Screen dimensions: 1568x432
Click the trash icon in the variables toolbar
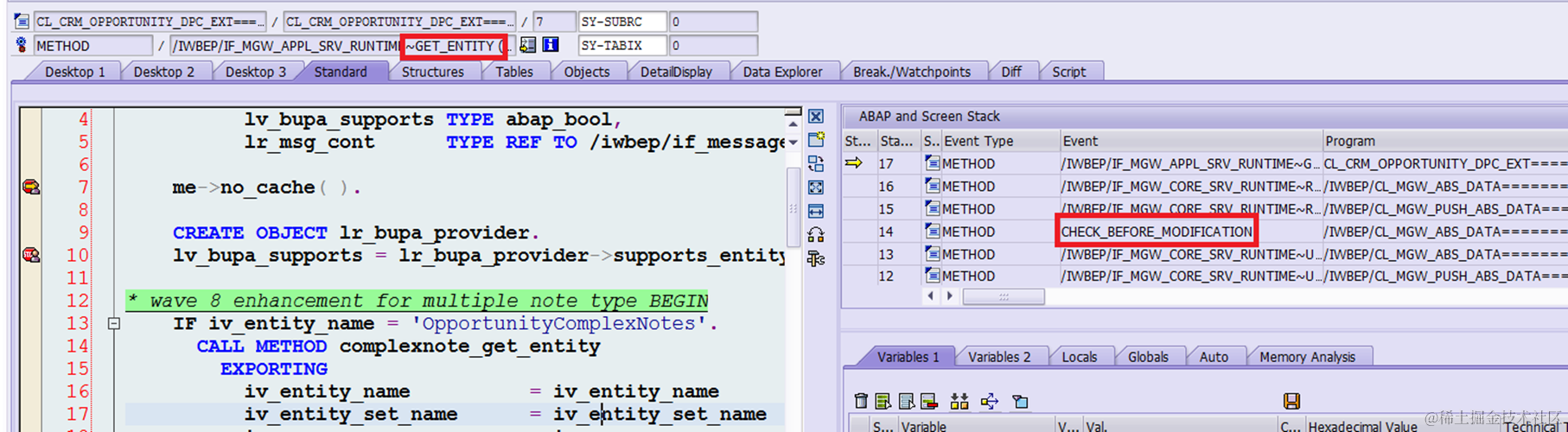pyautogui.click(x=861, y=401)
